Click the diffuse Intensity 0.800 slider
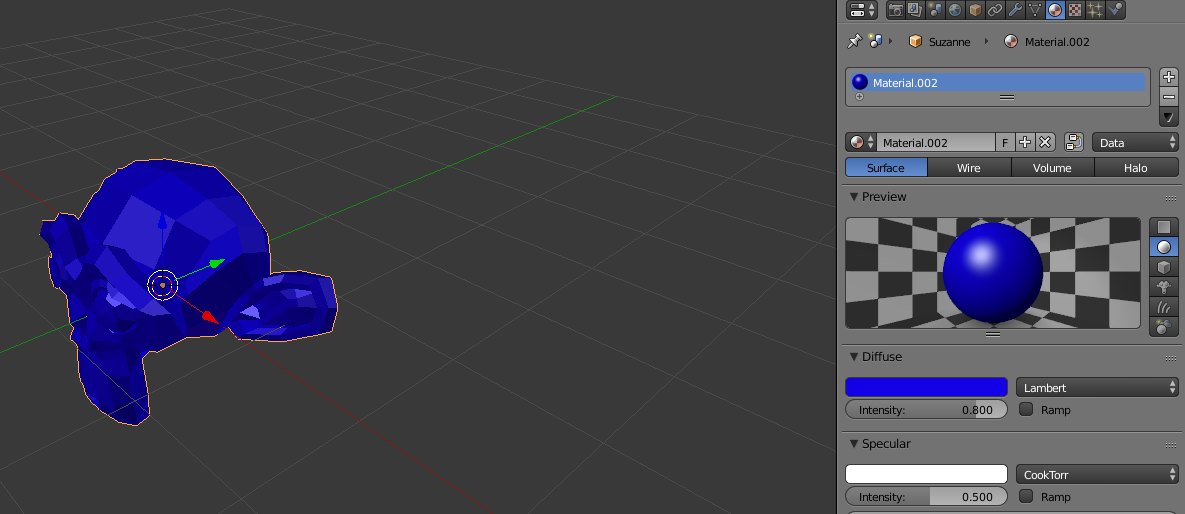Viewport: 1185px width, 514px height. point(927,410)
